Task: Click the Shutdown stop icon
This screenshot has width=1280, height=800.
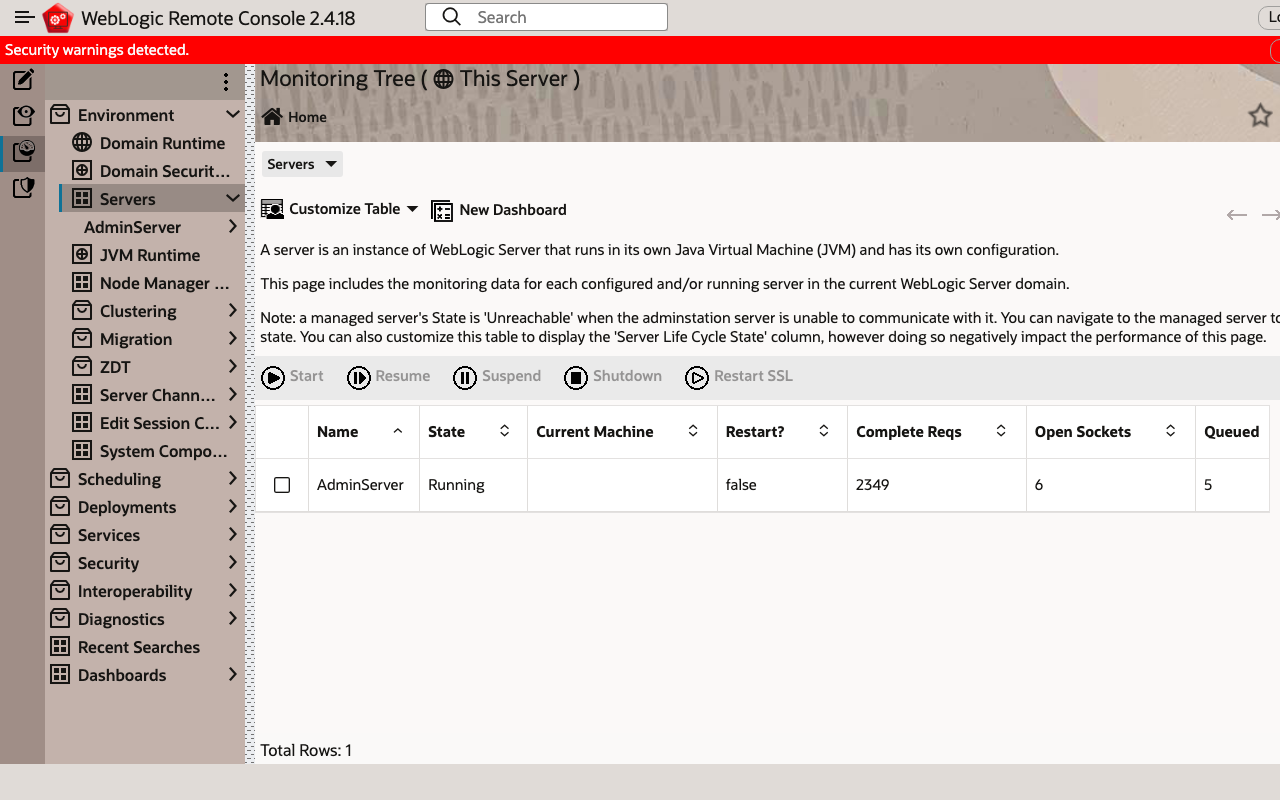Action: (575, 377)
